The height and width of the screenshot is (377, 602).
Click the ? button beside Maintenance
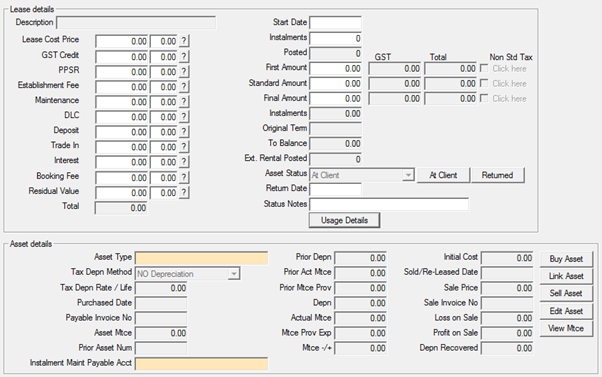click(184, 102)
